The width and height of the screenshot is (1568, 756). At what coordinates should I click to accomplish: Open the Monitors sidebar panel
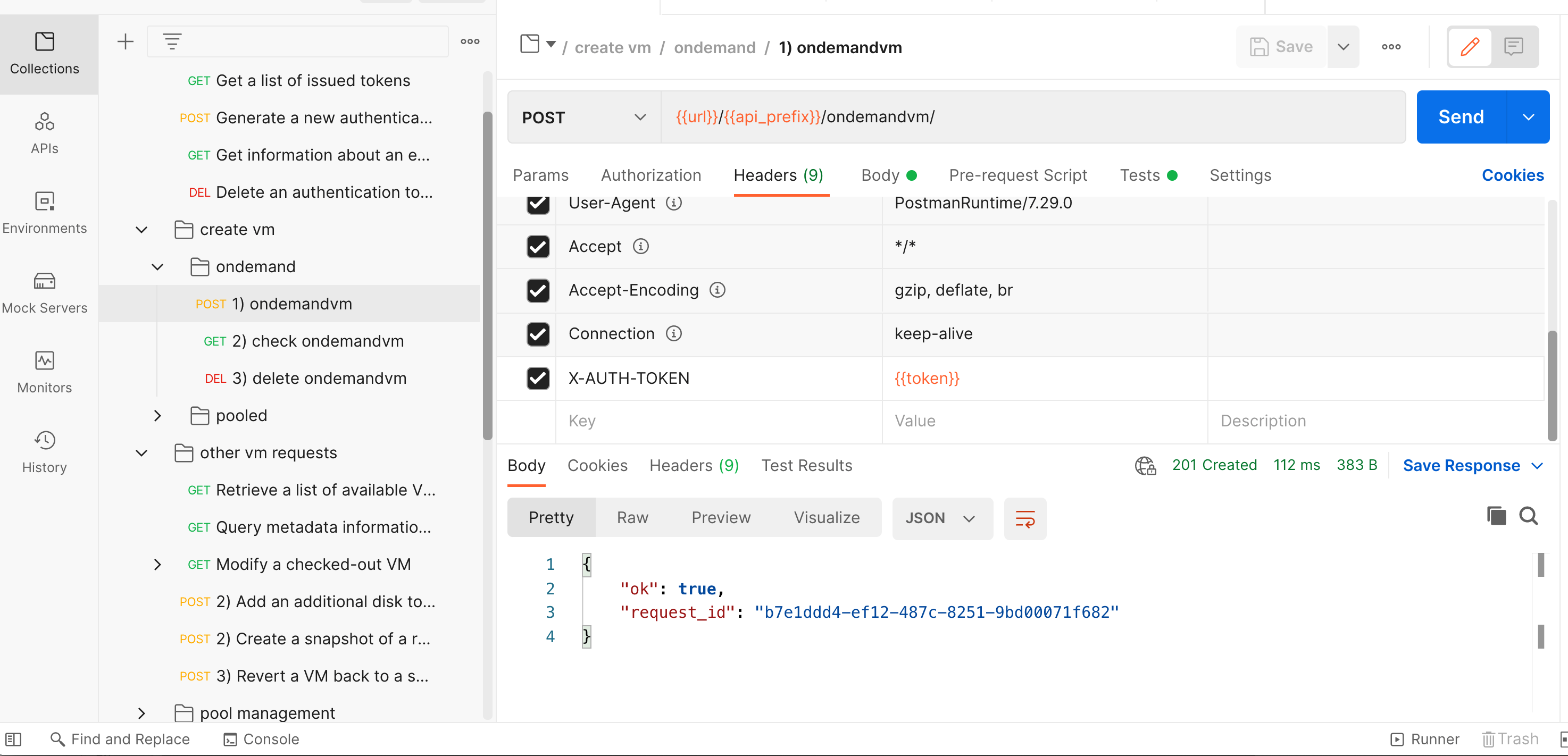(x=45, y=372)
